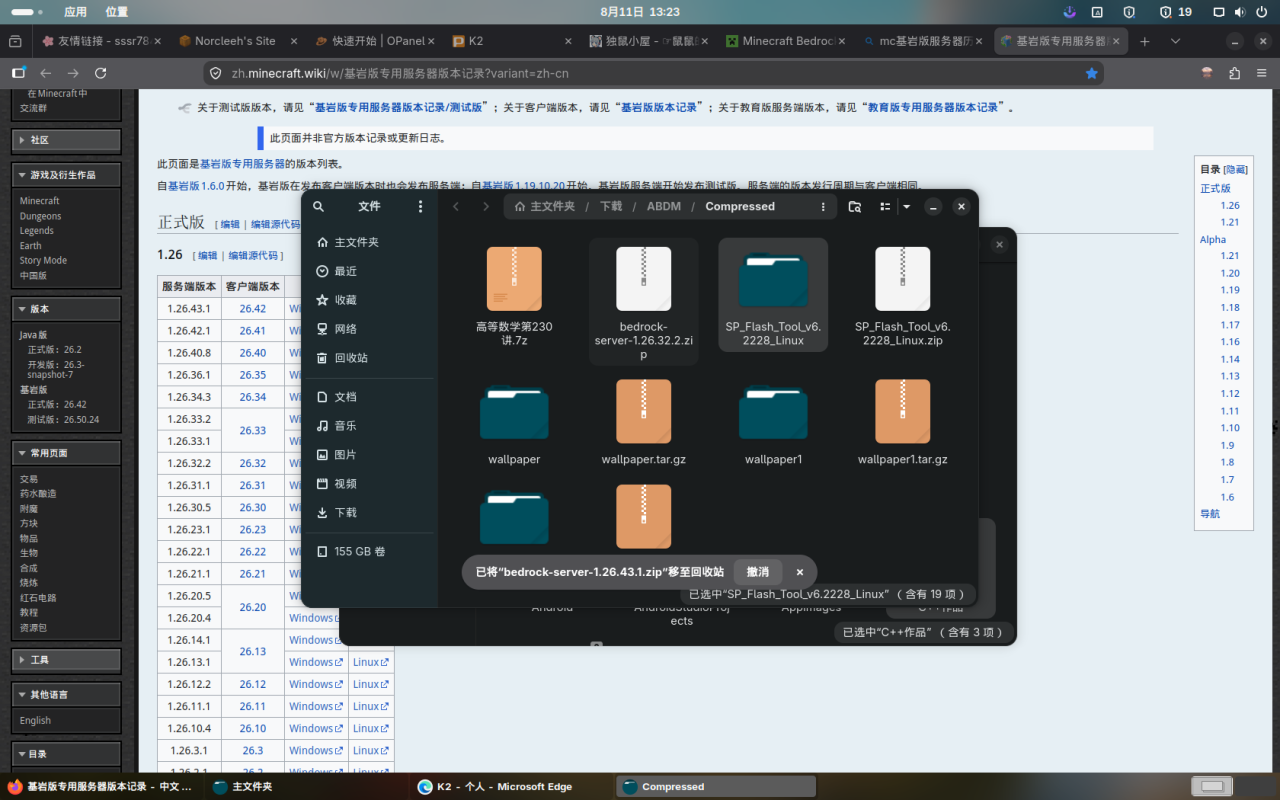Reload the Firefox page
The height and width of the screenshot is (800, 1280).
[100, 73]
